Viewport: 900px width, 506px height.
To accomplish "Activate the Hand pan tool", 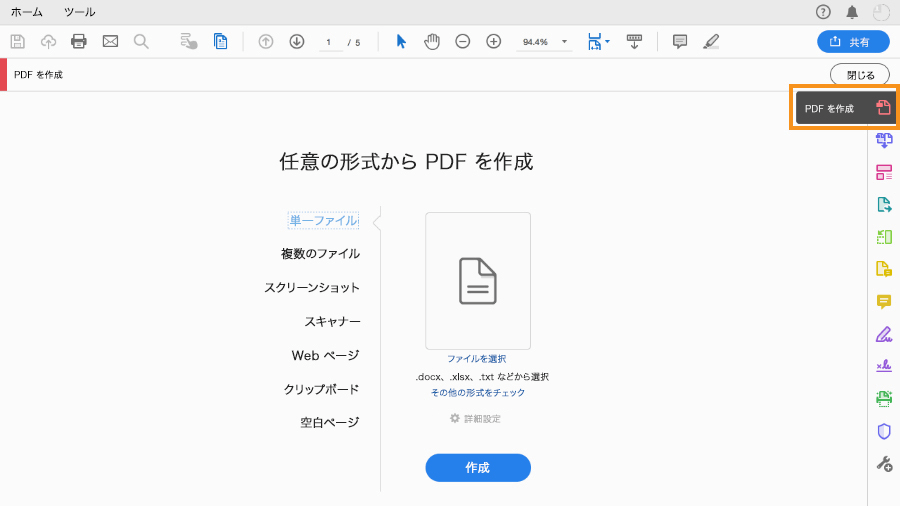I will (432, 41).
